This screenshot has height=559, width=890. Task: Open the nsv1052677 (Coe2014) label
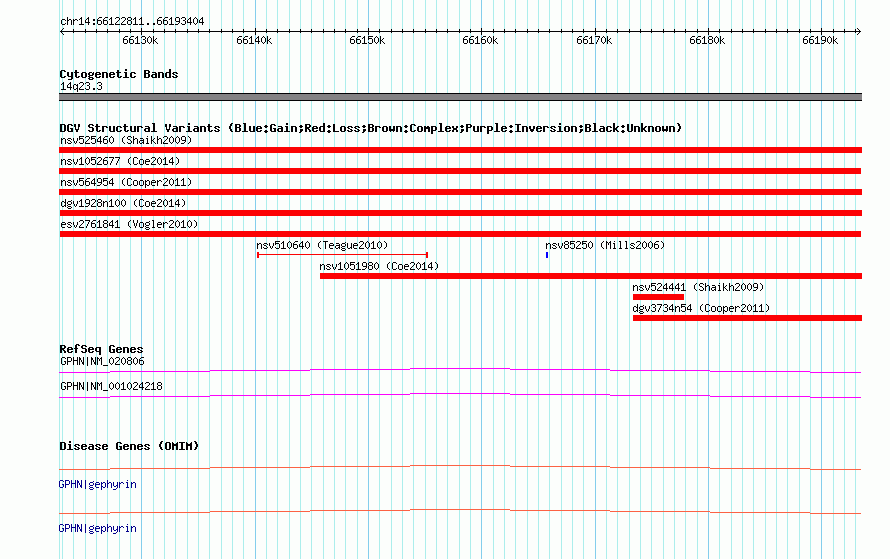click(x=120, y=161)
